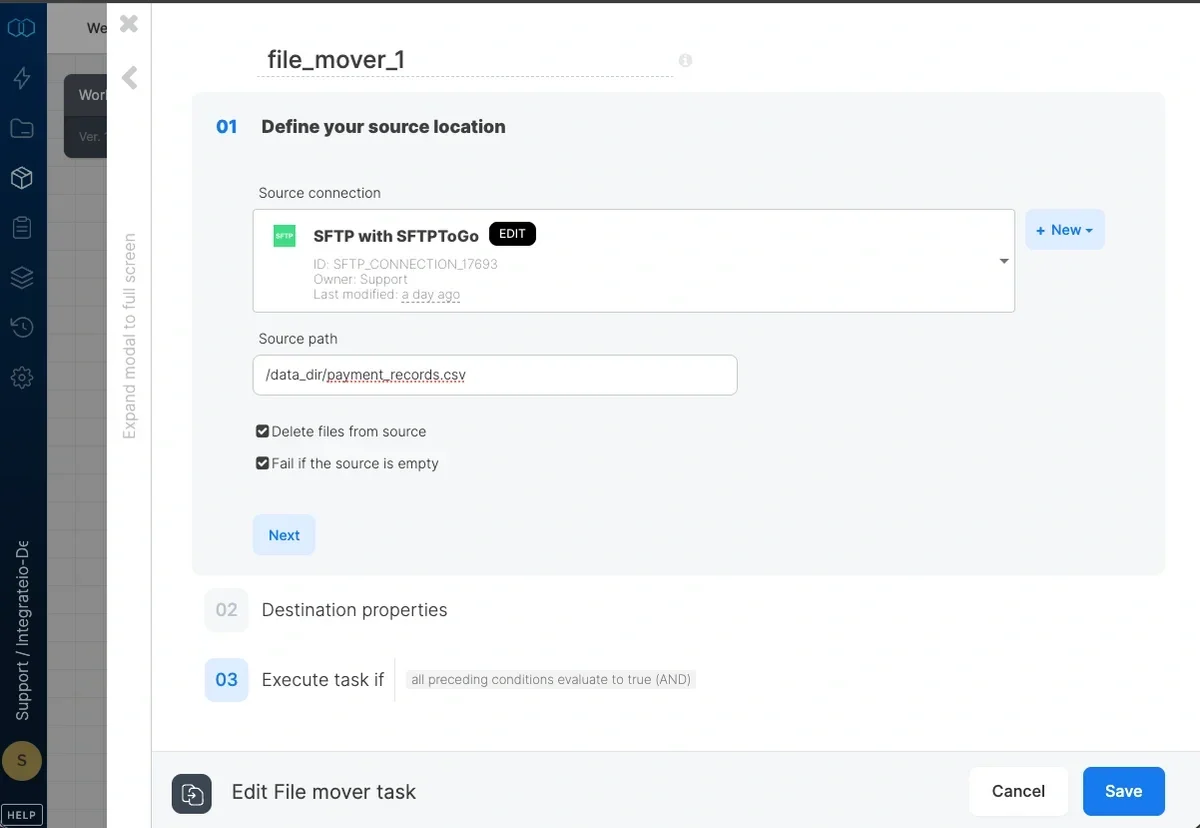
Task: Open the Execute task if condition dropdown
Action: pyautogui.click(x=549, y=678)
